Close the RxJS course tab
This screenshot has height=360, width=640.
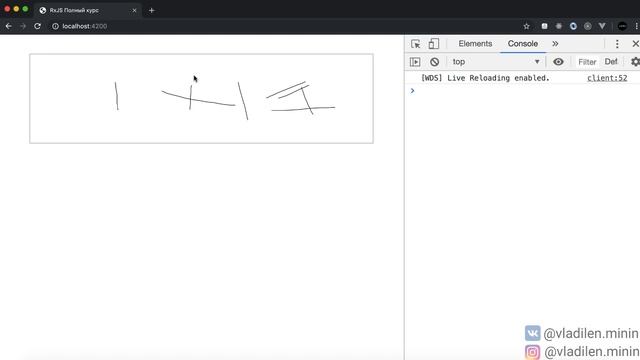coord(134,10)
